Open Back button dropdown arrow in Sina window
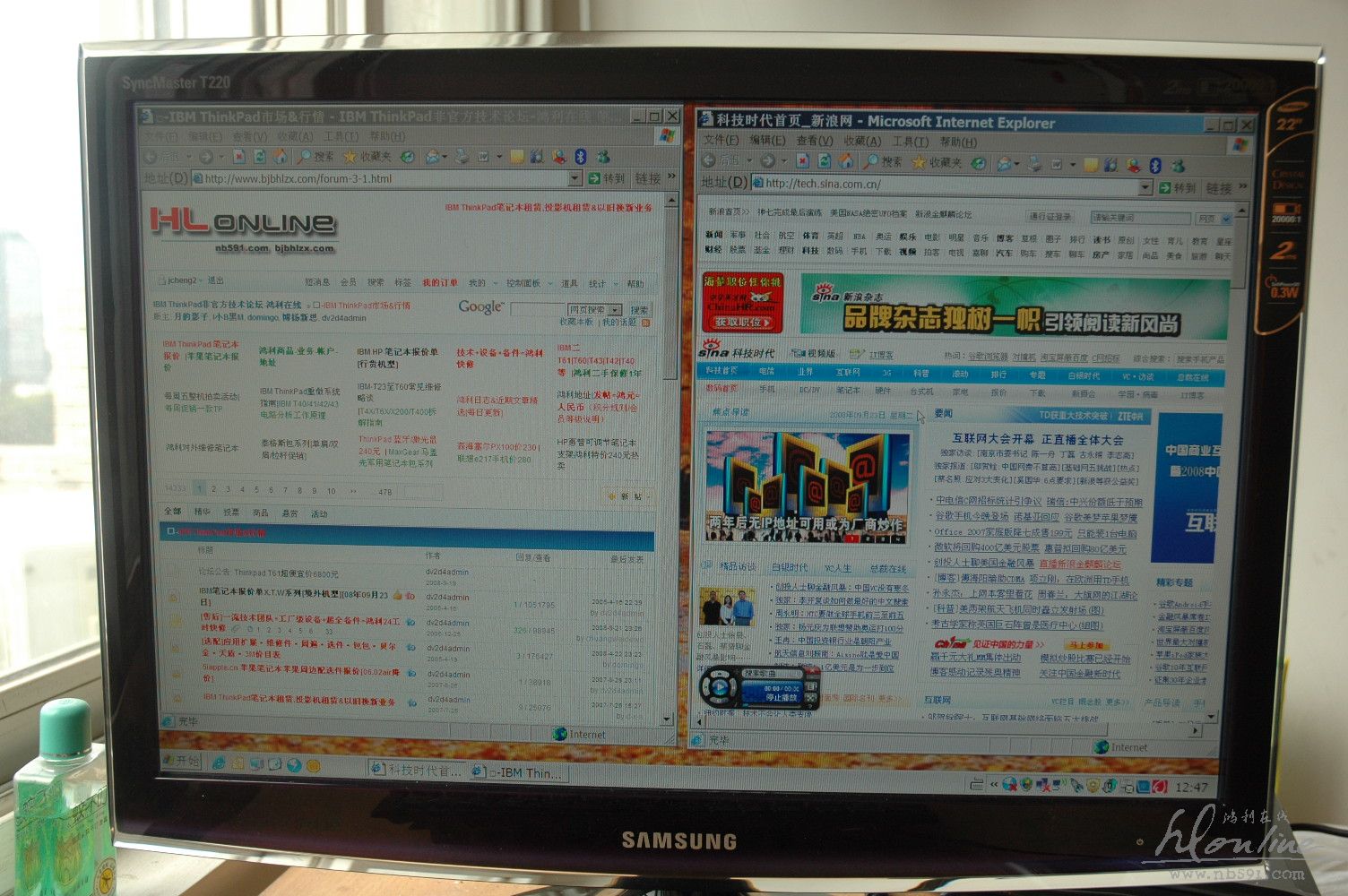This screenshot has height=896, width=1348. (748, 161)
